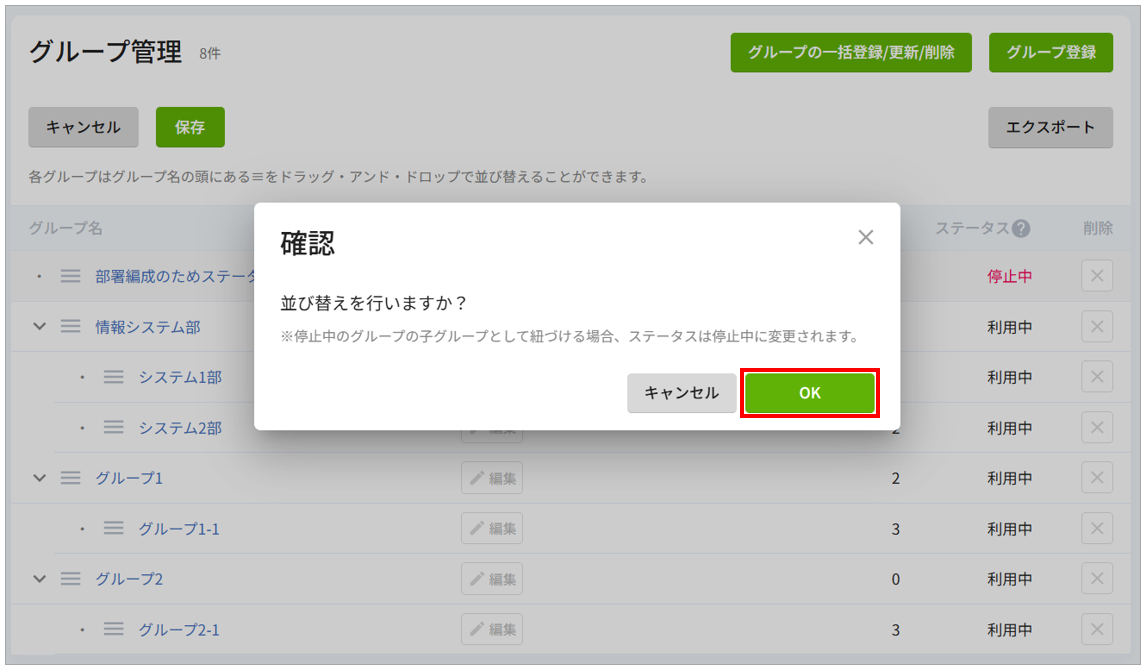Close the 確認 dialog with the X
The image size is (1146, 668).
pyautogui.click(x=865, y=237)
